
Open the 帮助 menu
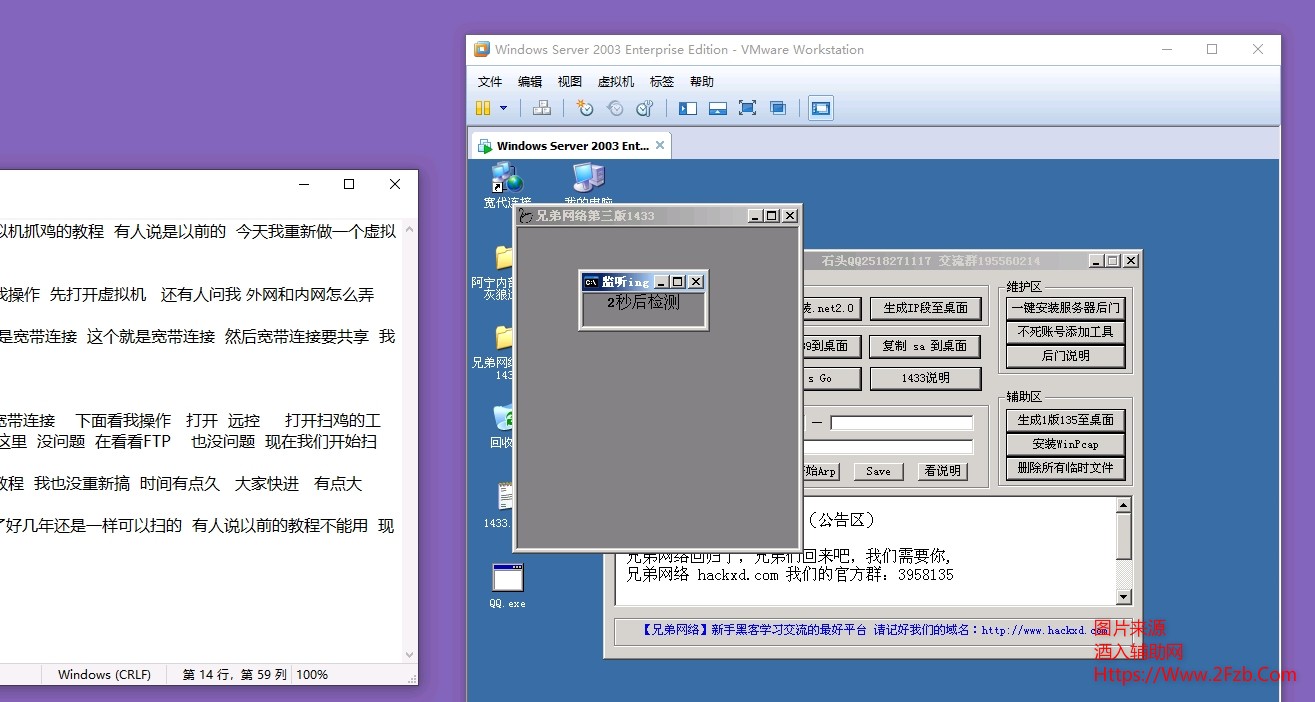pos(702,82)
